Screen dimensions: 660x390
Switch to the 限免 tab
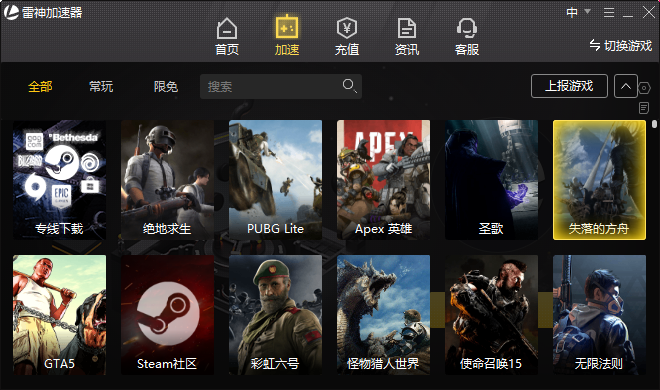tap(165, 87)
